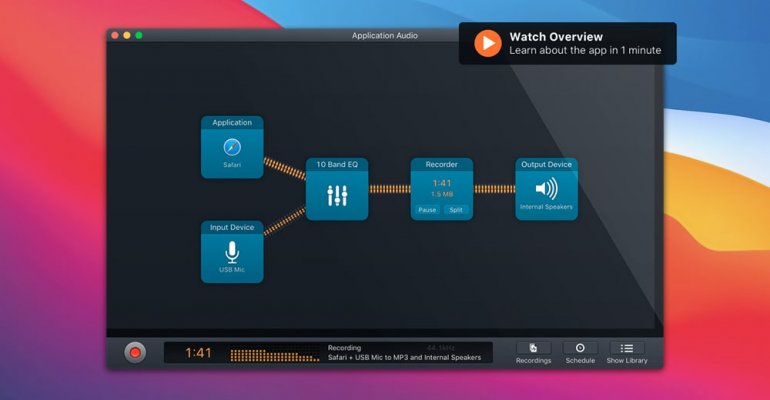
Task: Click the Watch Overview heading text
Action: pos(556,37)
